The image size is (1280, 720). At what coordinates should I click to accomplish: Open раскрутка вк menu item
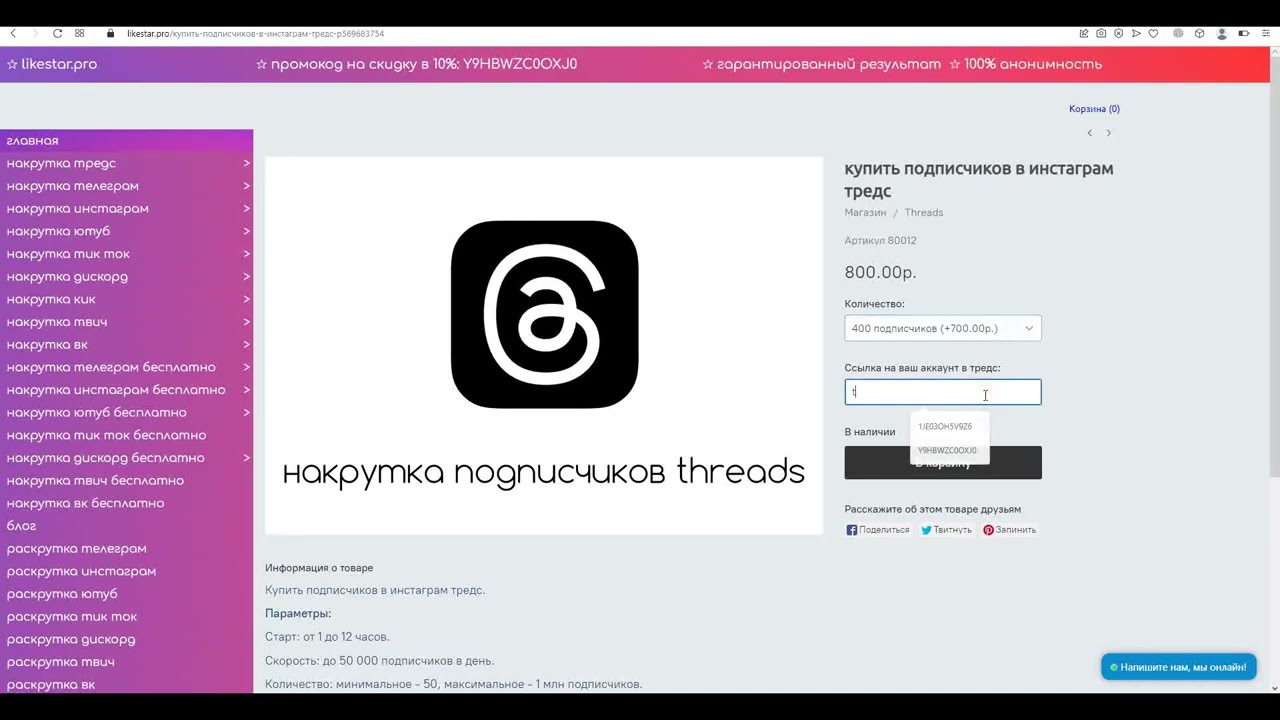(x=126, y=685)
